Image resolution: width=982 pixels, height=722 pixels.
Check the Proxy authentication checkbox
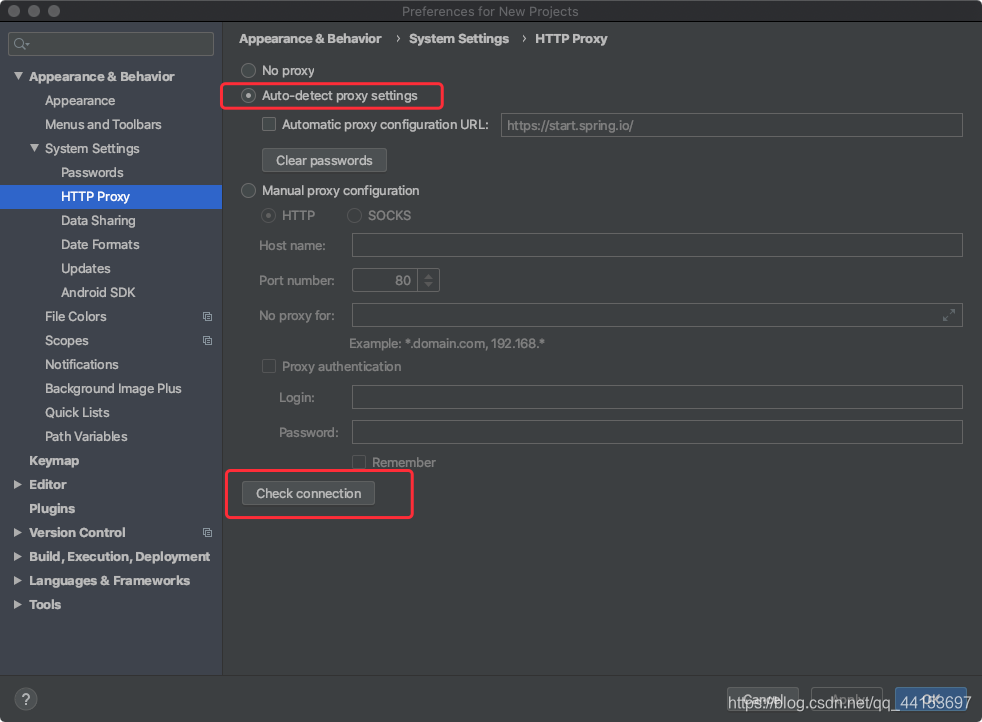click(x=269, y=366)
